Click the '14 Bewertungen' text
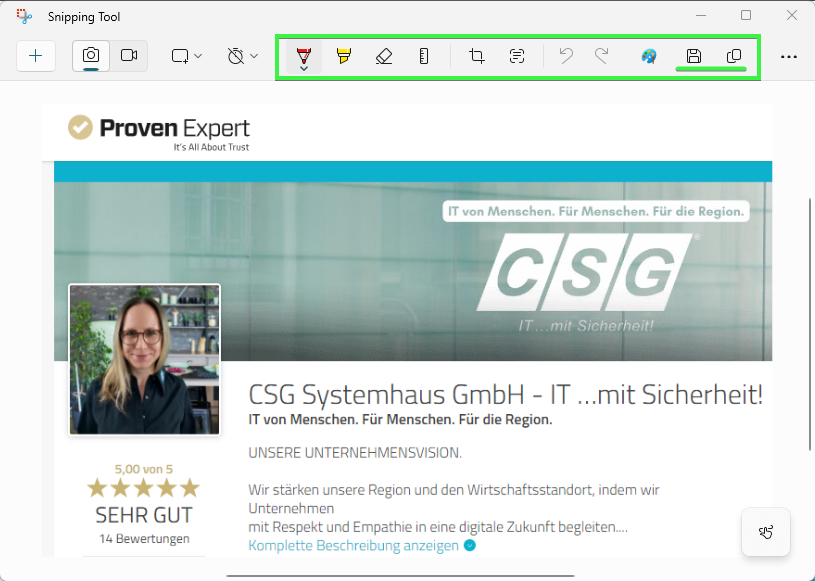 coord(144,539)
